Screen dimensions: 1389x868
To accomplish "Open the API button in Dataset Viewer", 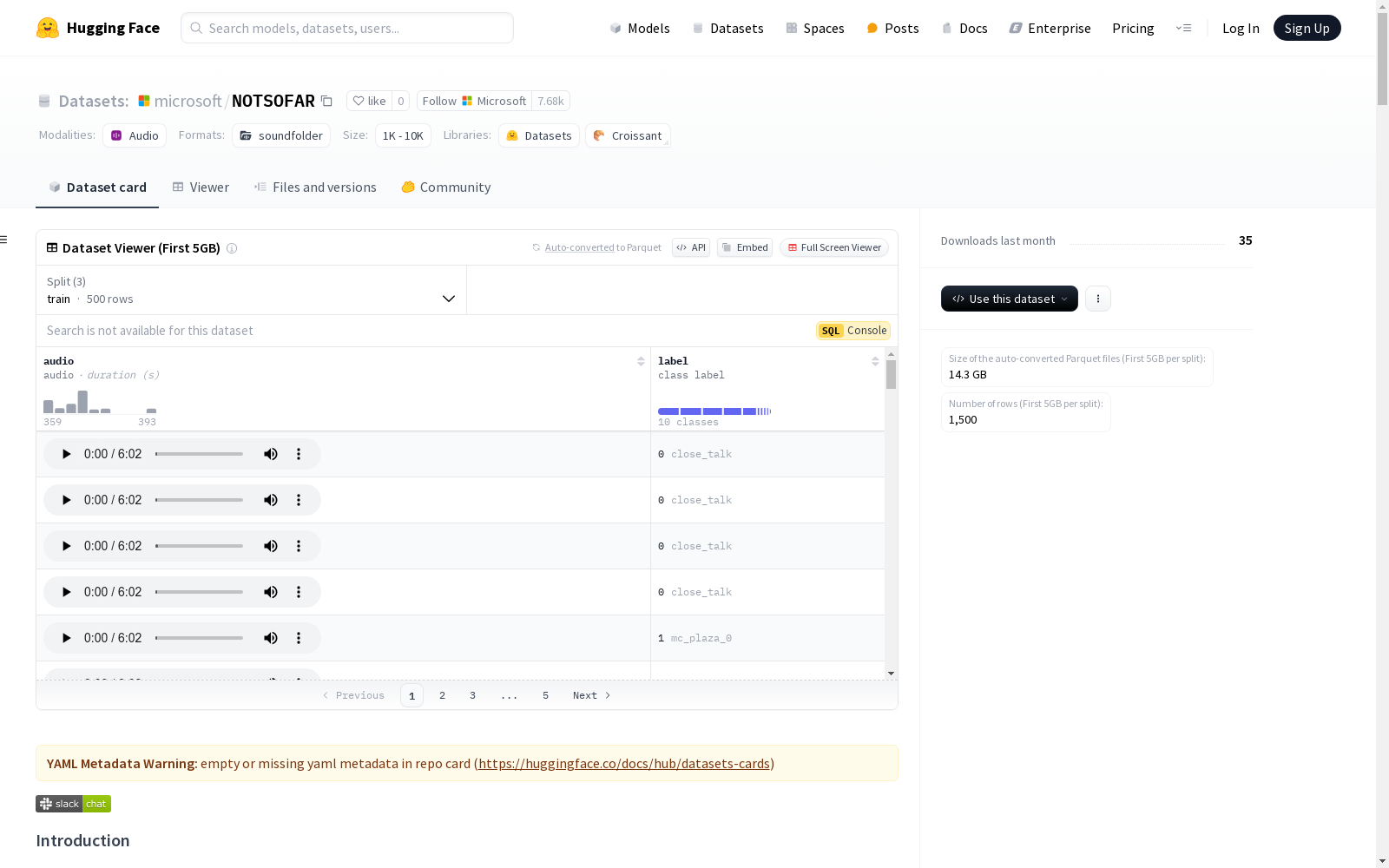I will click(691, 247).
